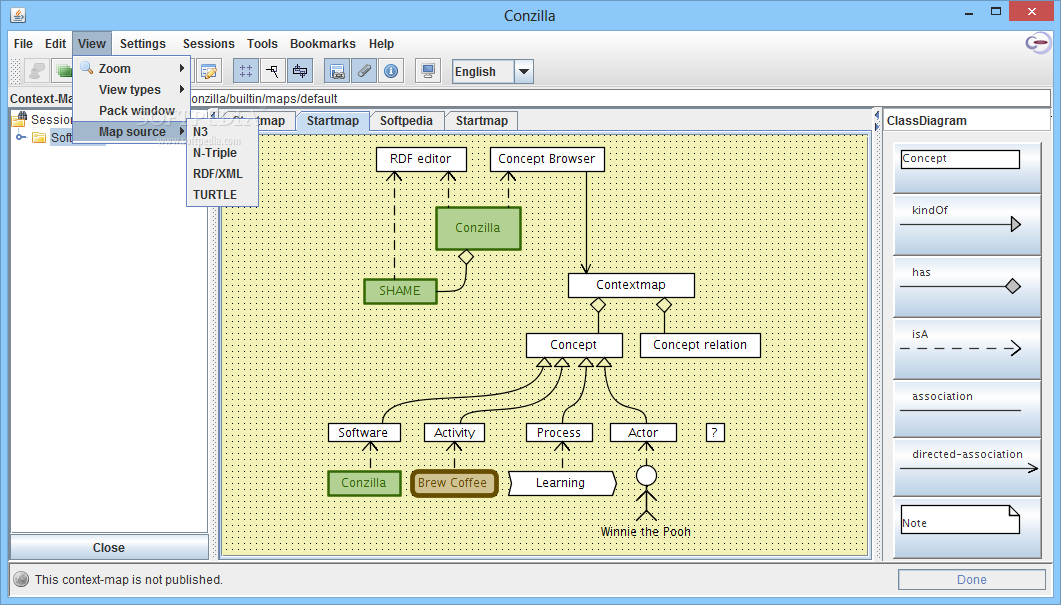Toggle the layout tool with boxes icon
Image resolution: width=1061 pixels, height=605 pixels.
tap(300, 71)
